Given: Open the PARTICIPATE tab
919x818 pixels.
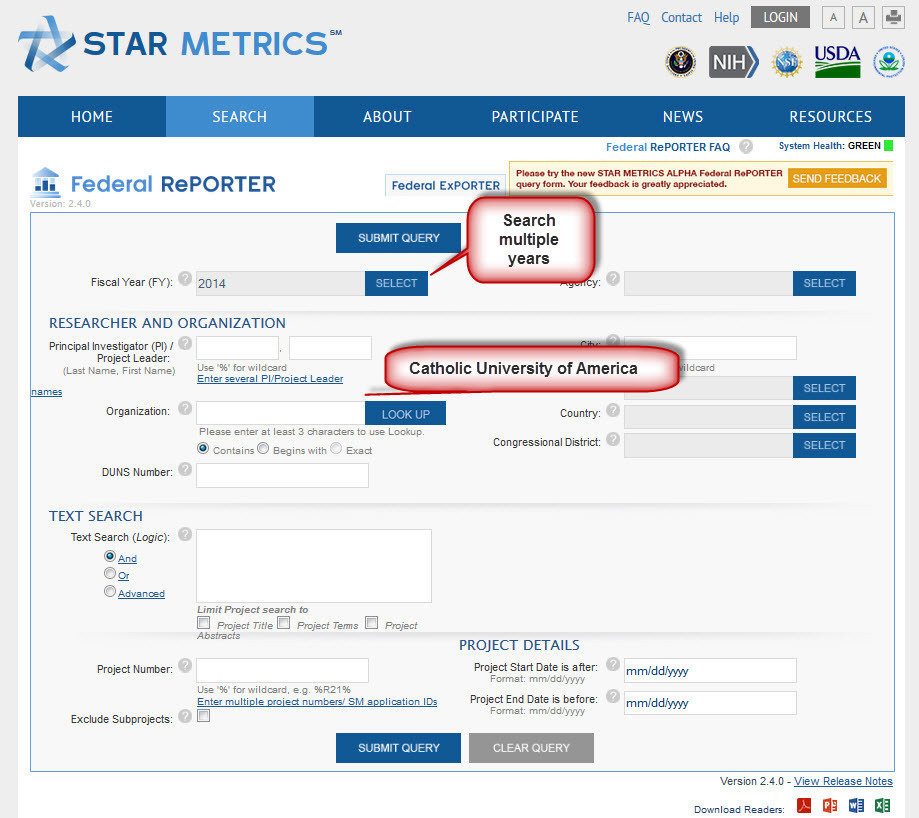Looking at the screenshot, I should click(535, 117).
